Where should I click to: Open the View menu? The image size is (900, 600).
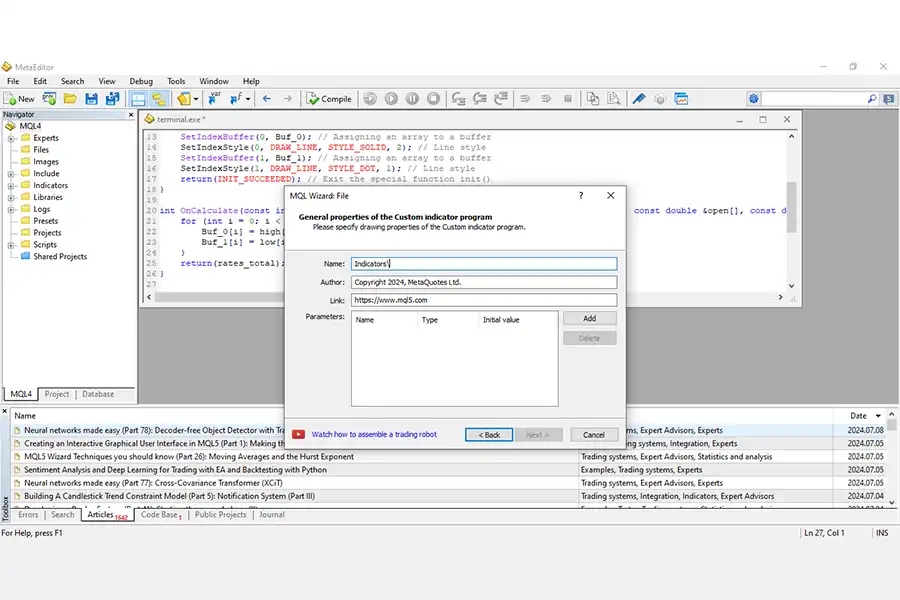click(107, 82)
